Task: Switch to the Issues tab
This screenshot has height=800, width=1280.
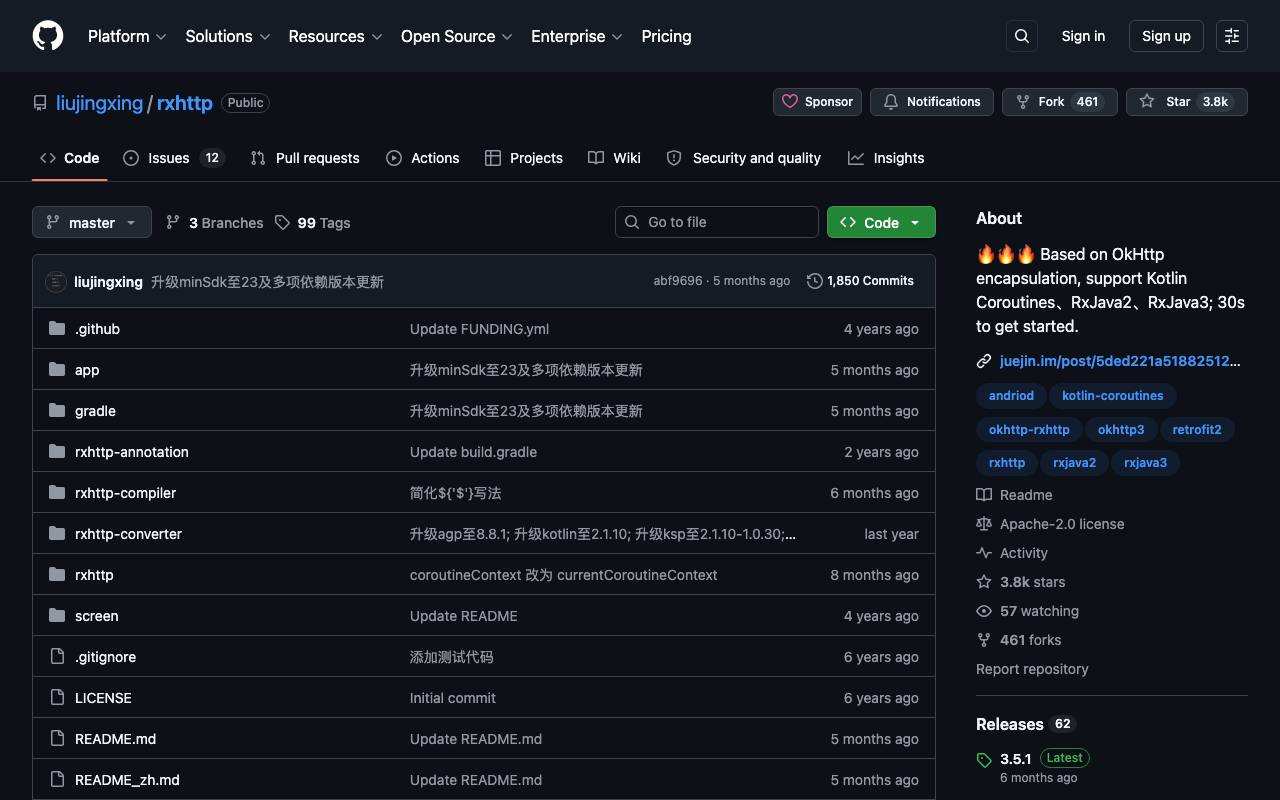Action: click(174, 158)
